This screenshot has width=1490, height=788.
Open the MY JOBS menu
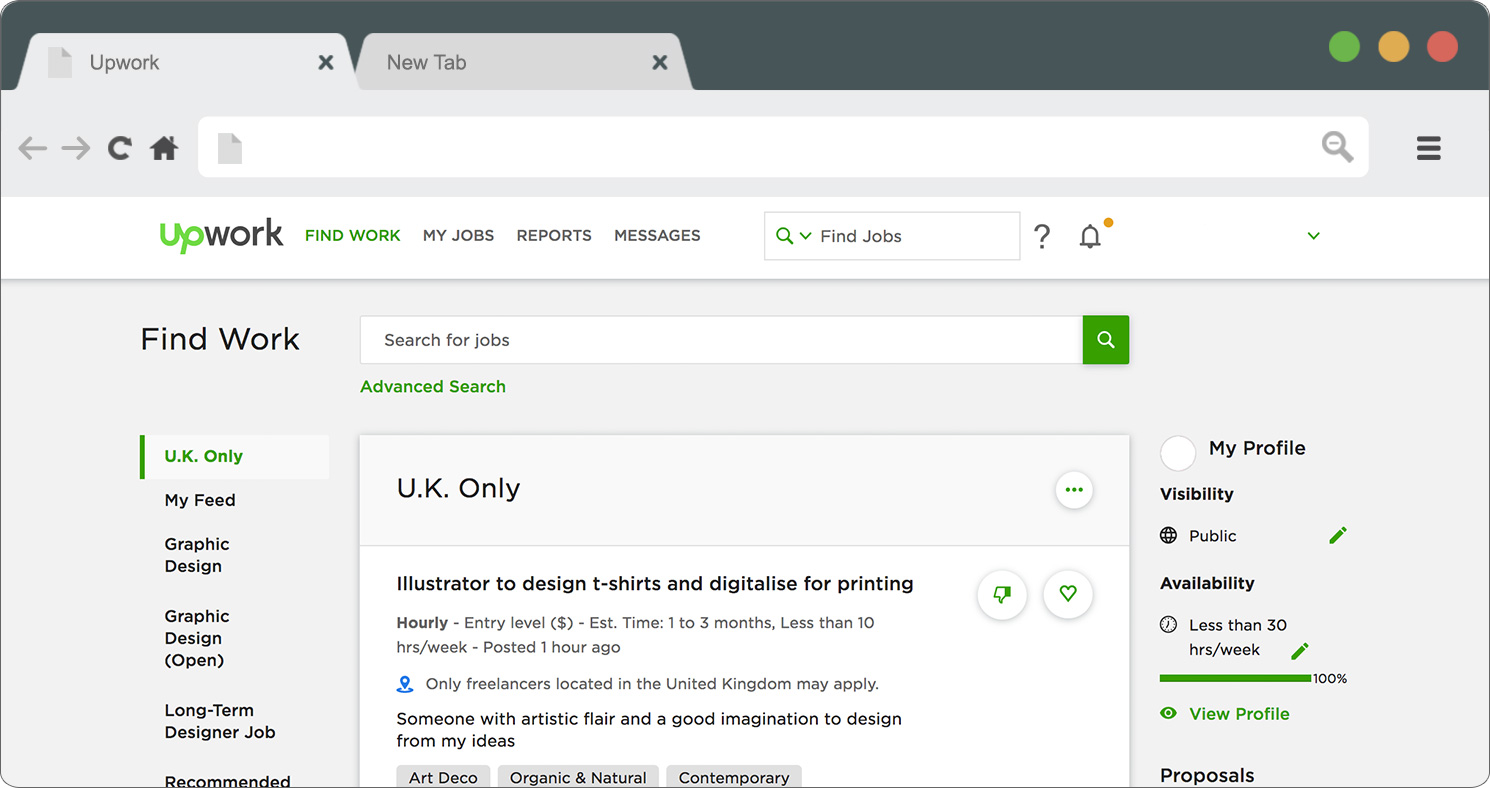tap(458, 236)
